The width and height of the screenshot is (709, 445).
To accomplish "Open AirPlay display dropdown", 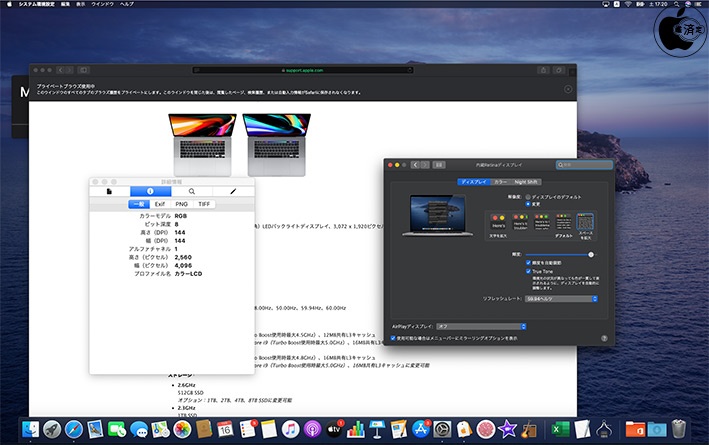I will pos(481,327).
